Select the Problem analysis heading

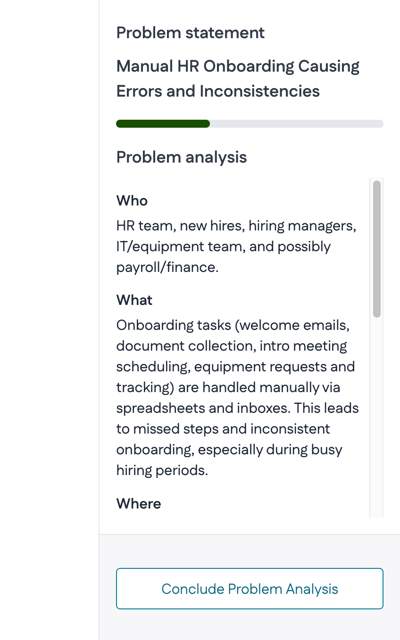(182, 157)
